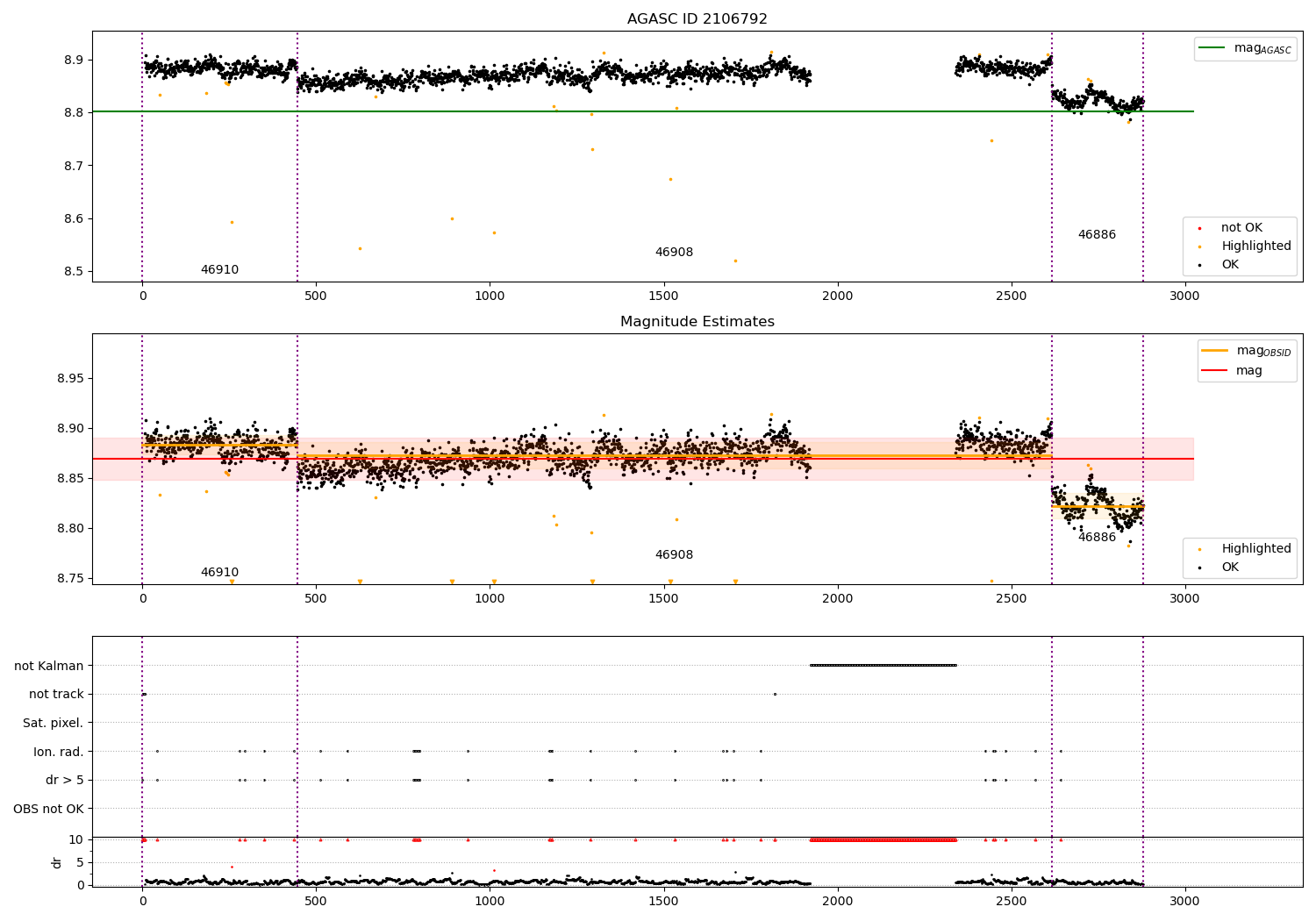
Task: Click the orange line sample in the mag OBSID legend
Action: point(1215,351)
